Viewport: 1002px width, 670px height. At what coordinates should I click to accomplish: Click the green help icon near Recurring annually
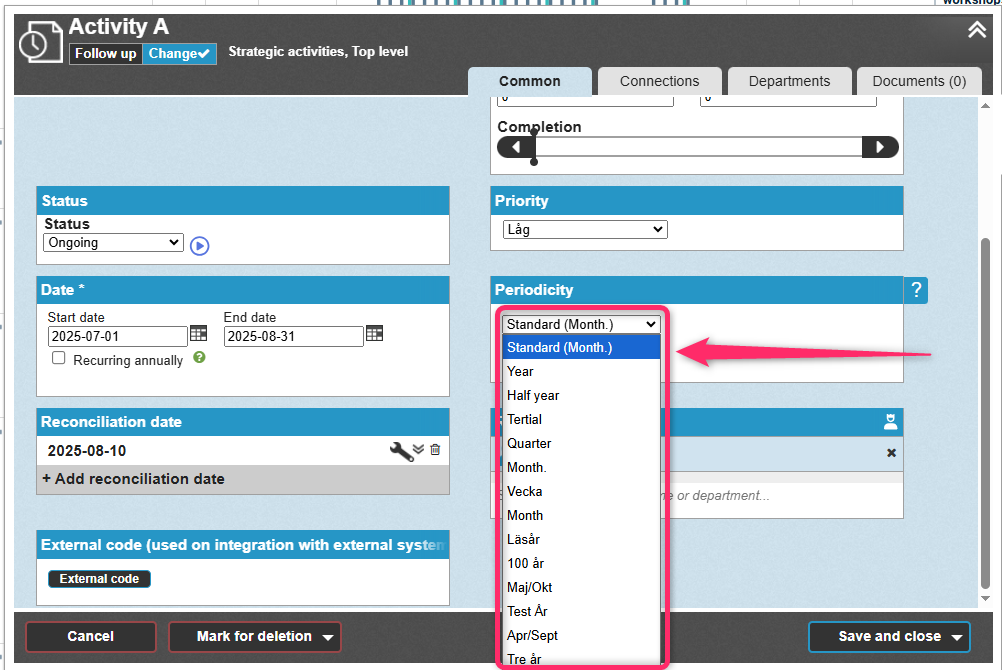199,357
